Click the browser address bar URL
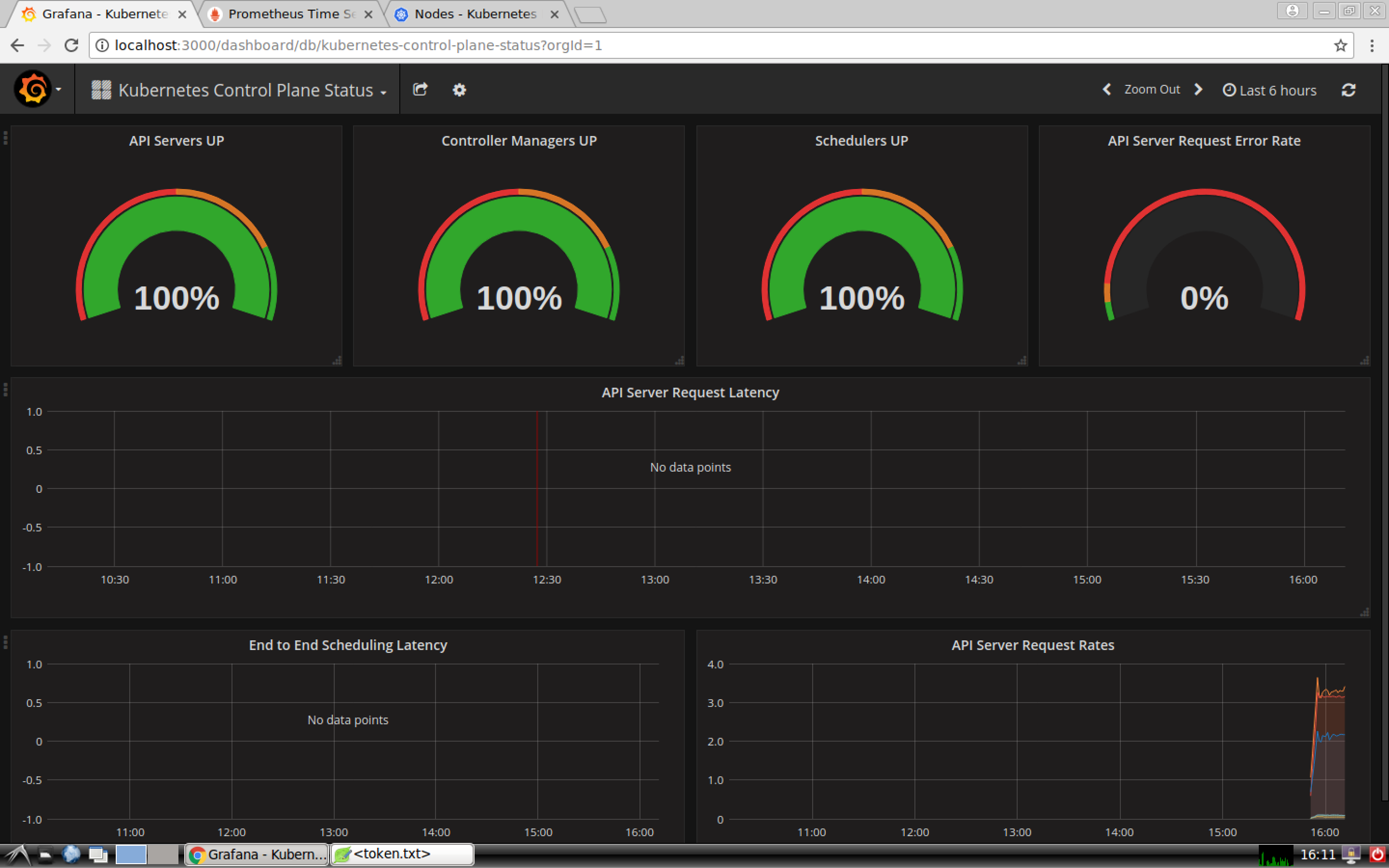This screenshot has width=1389, height=868. 358,45
